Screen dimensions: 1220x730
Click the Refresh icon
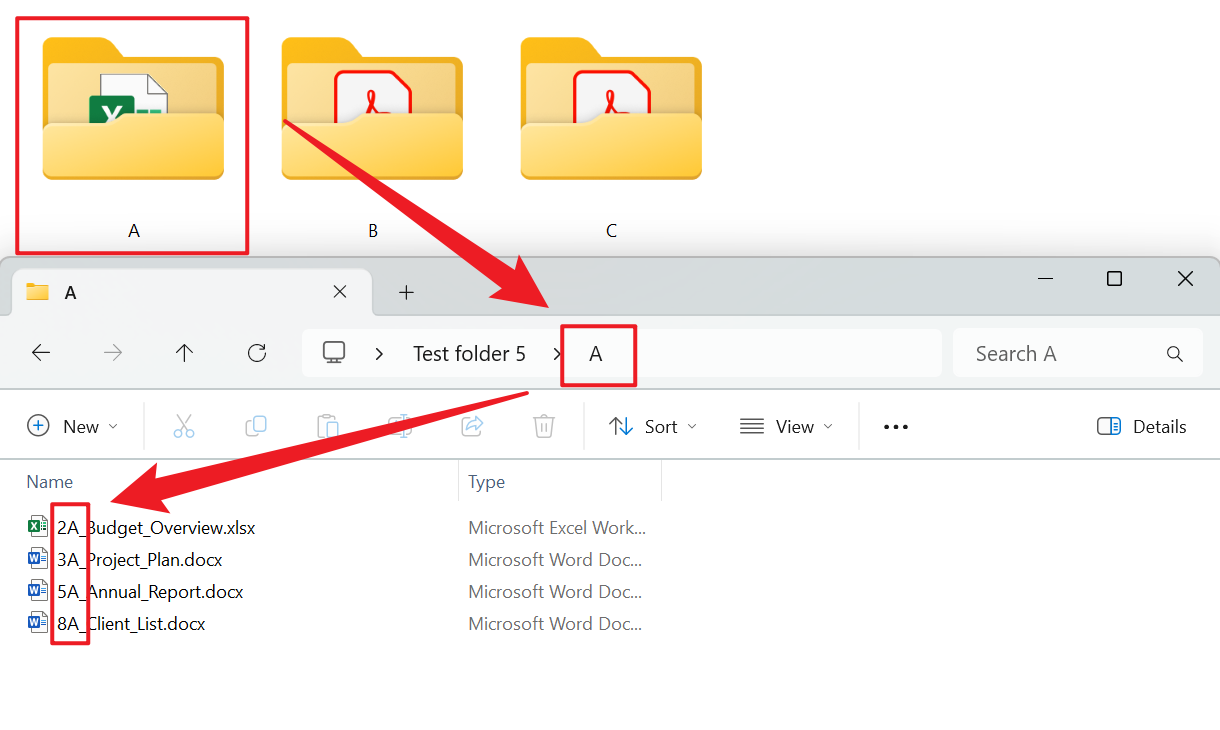pyautogui.click(x=257, y=353)
